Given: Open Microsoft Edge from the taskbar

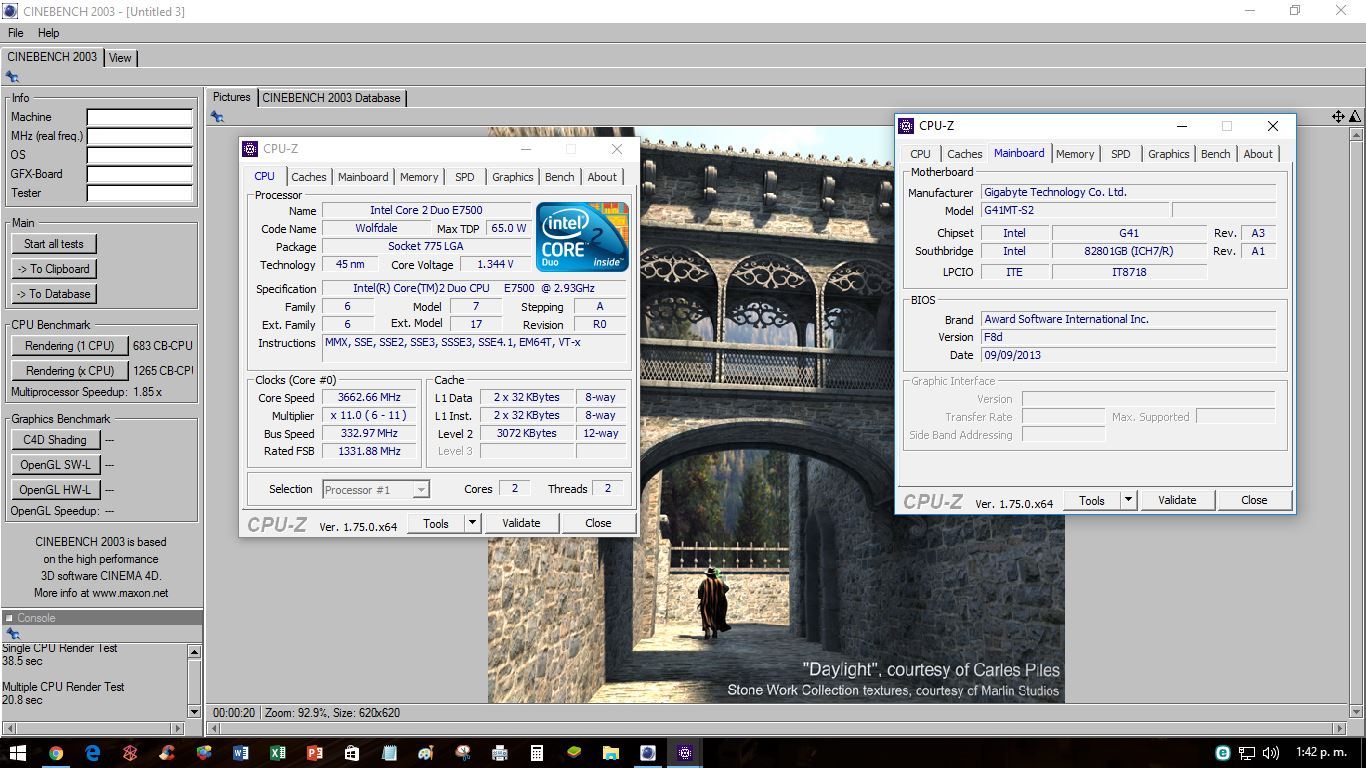Looking at the screenshot, I should point(93,753).
